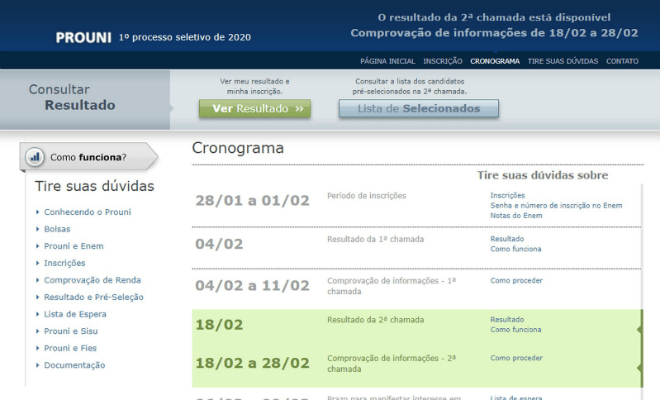Viewport: 660px width, 400px height.
Task: Click Como proceder in the 18/02 a 28/02 row
Action: [x=516, y=358]
